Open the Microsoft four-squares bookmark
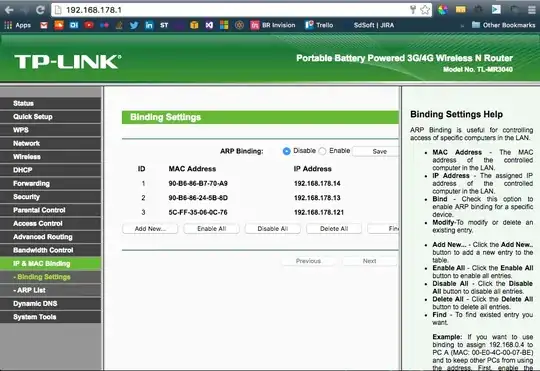 pyautogui.click(x=224, y=25)
